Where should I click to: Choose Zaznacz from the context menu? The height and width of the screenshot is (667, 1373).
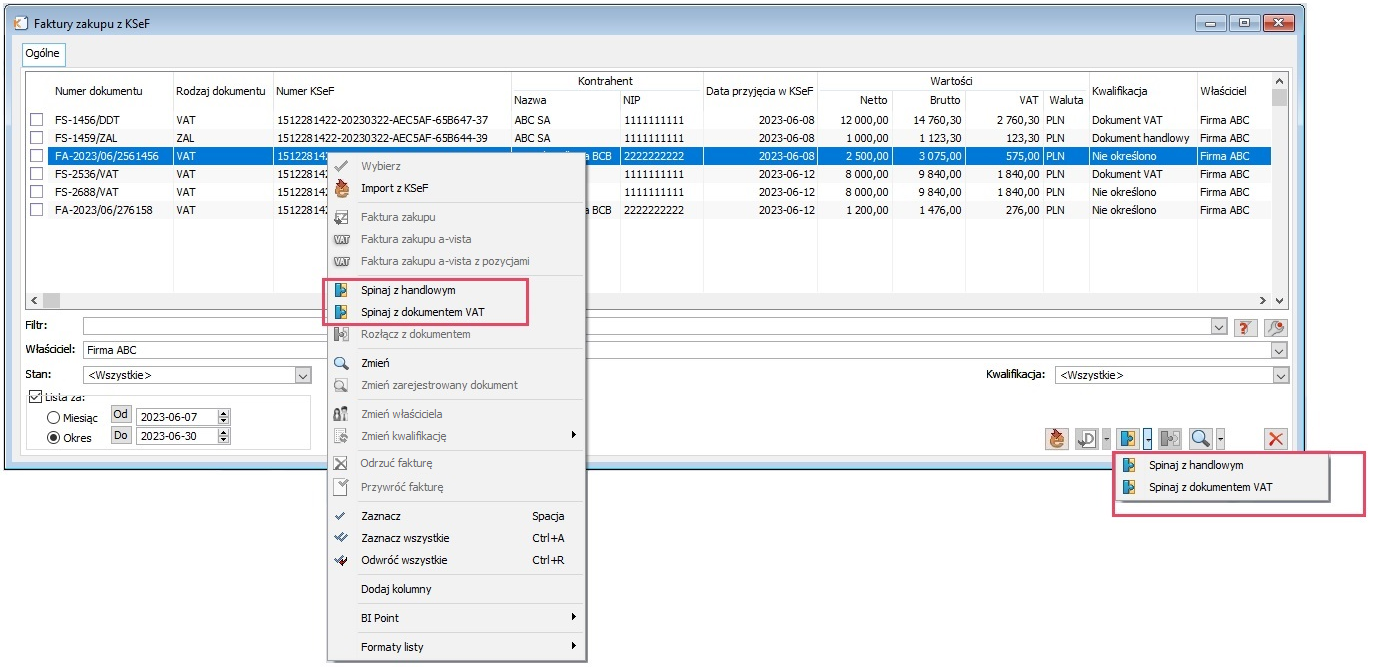coord(456,516)
